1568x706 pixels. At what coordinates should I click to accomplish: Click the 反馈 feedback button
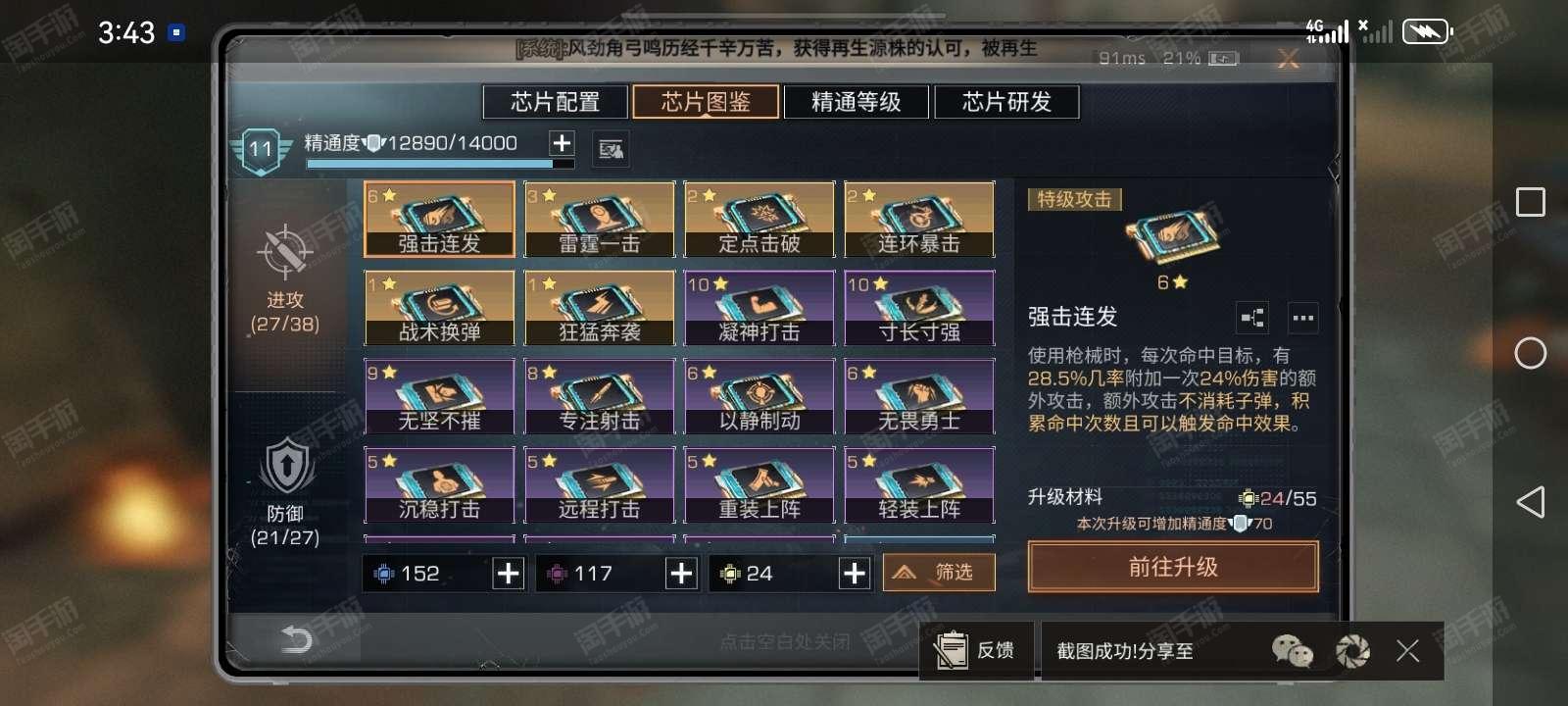point(976,650)
